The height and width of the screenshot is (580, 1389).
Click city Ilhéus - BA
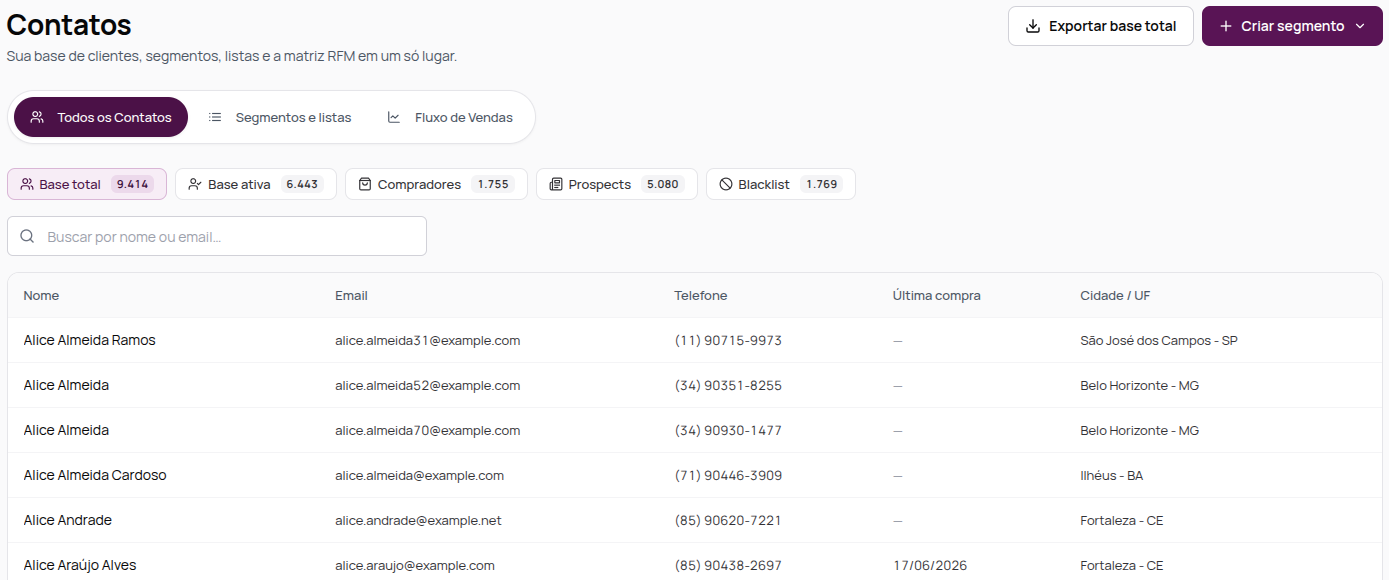(x=1111, y=475)
